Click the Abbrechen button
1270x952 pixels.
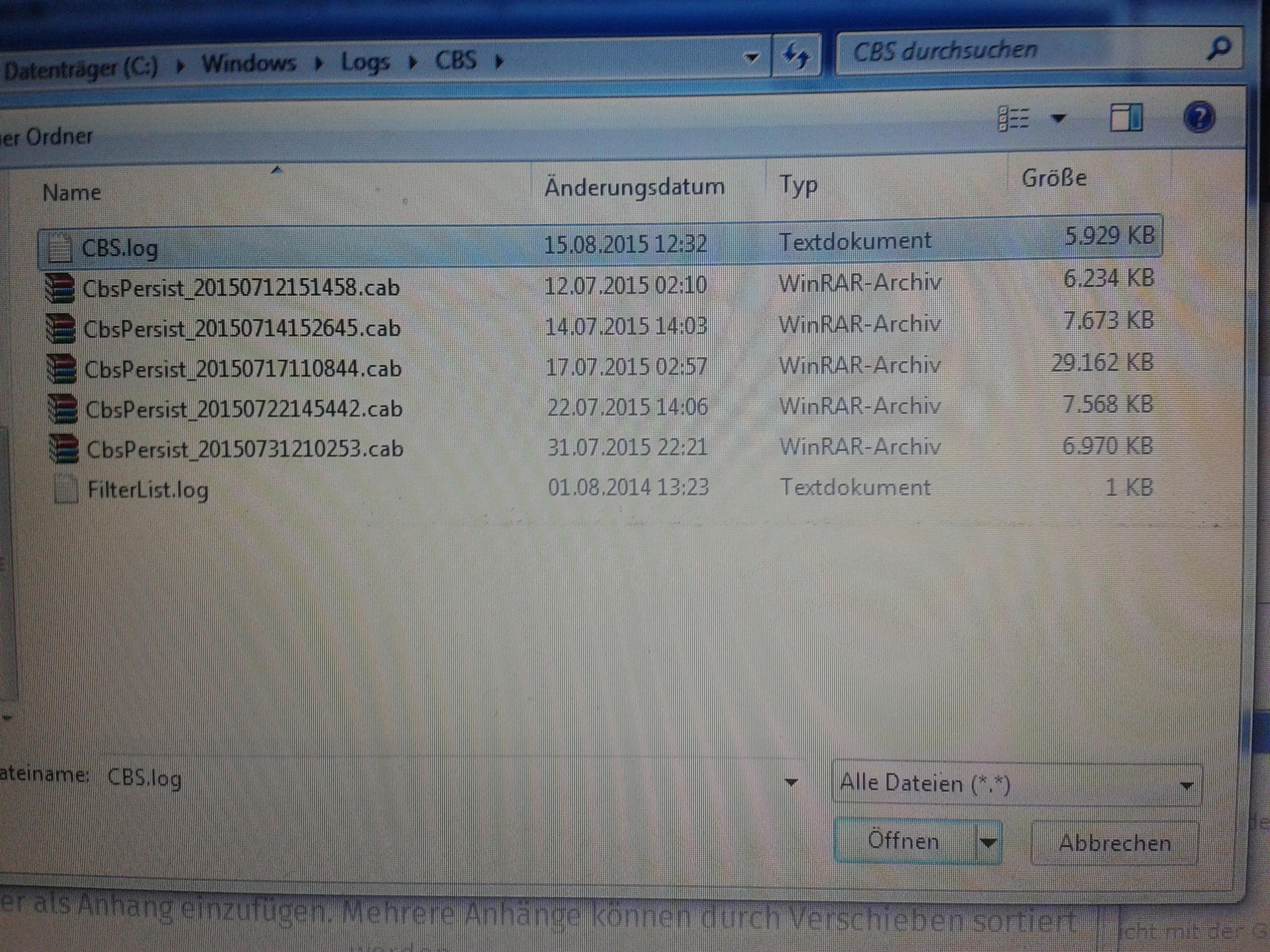pos(1114,843)
